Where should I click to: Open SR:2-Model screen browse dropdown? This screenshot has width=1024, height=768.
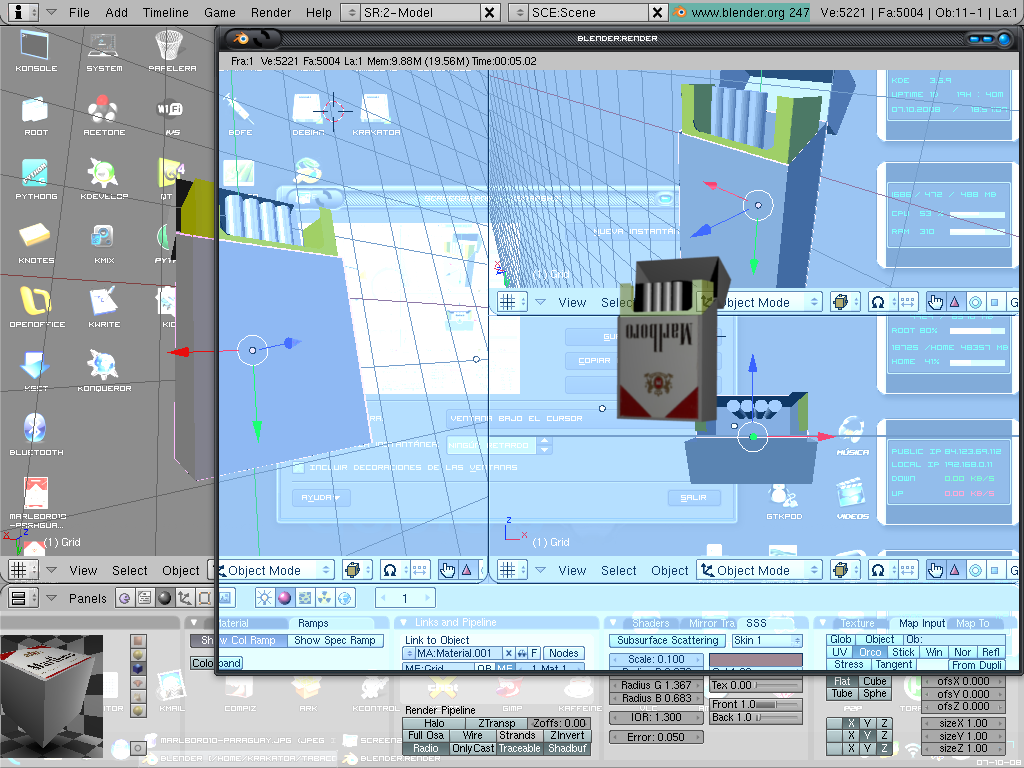[x=351, y=12]
